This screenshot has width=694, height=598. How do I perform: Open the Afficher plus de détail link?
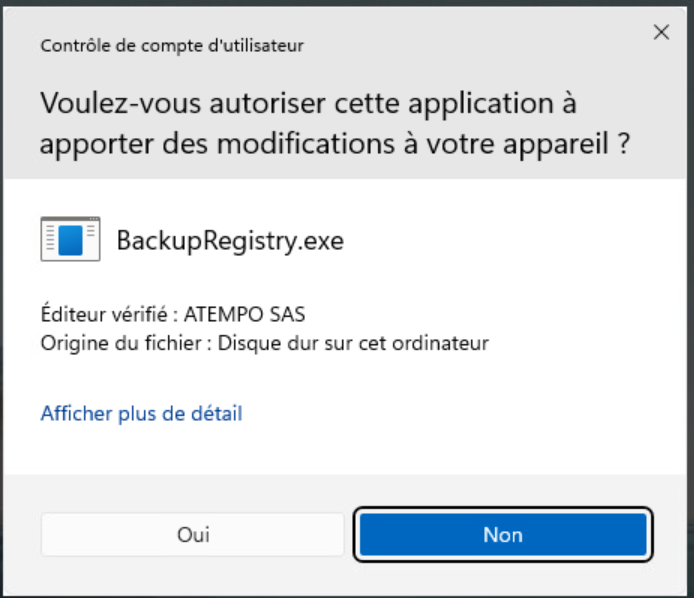(x=141, y=413)
